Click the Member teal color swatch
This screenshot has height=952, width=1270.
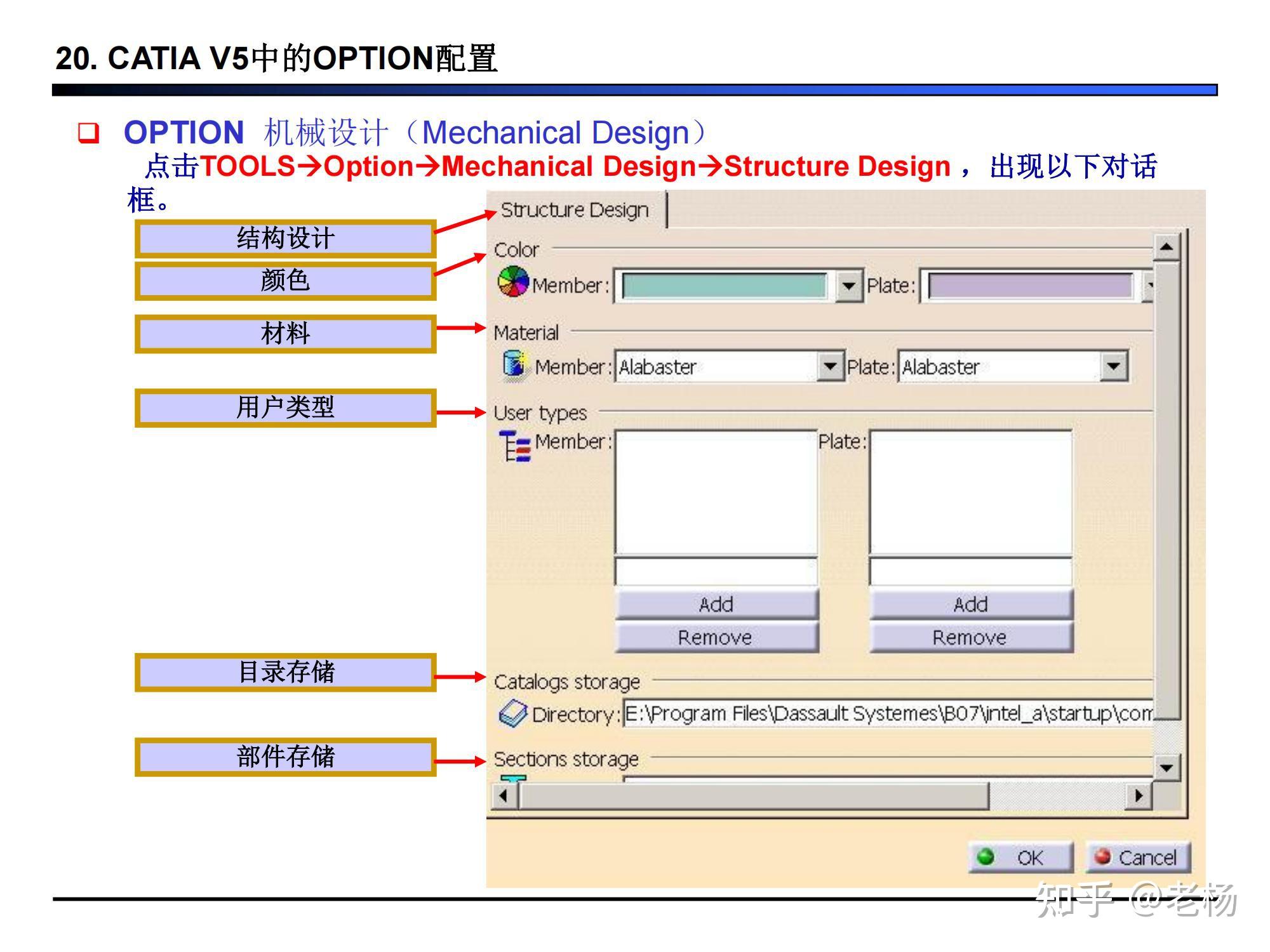[724, 286]
